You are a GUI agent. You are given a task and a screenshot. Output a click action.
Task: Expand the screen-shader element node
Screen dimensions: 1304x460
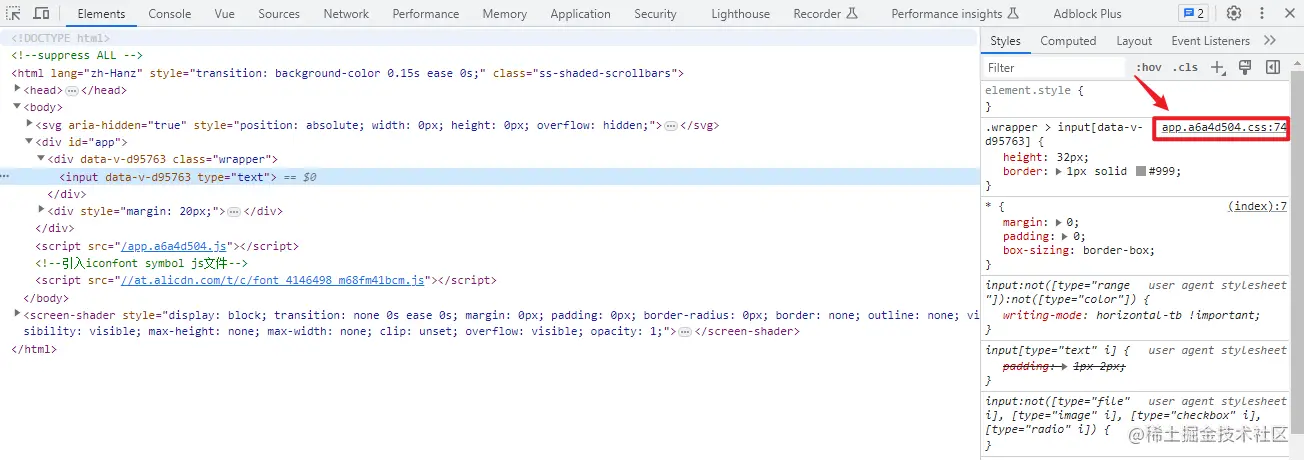coord(17,314)
